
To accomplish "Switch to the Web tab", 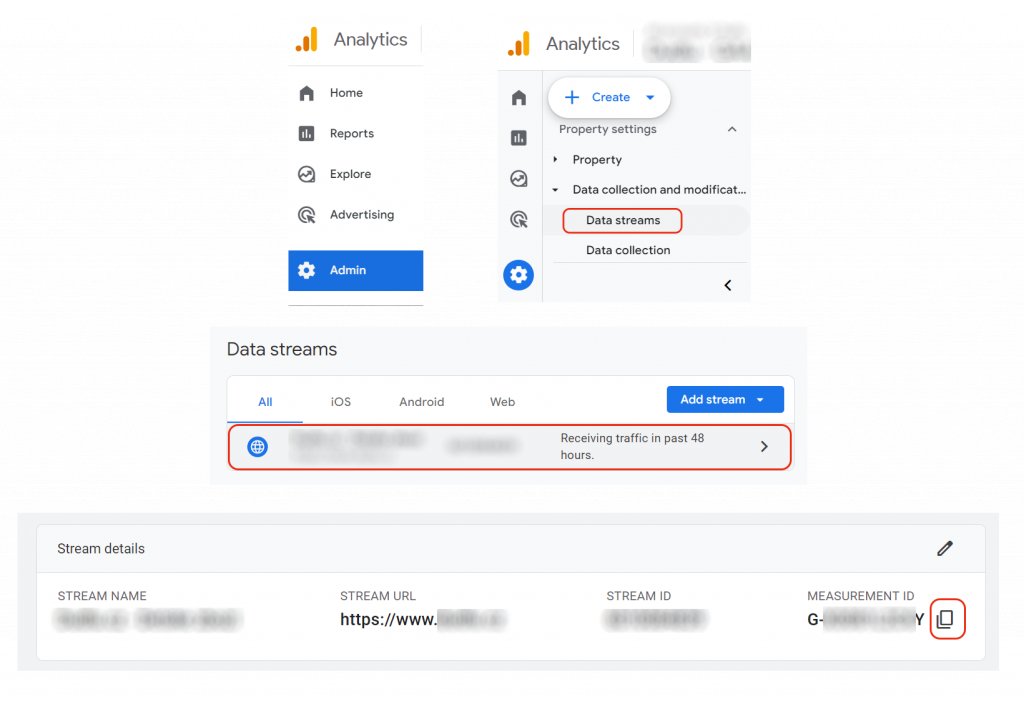I will coord(502,402).
